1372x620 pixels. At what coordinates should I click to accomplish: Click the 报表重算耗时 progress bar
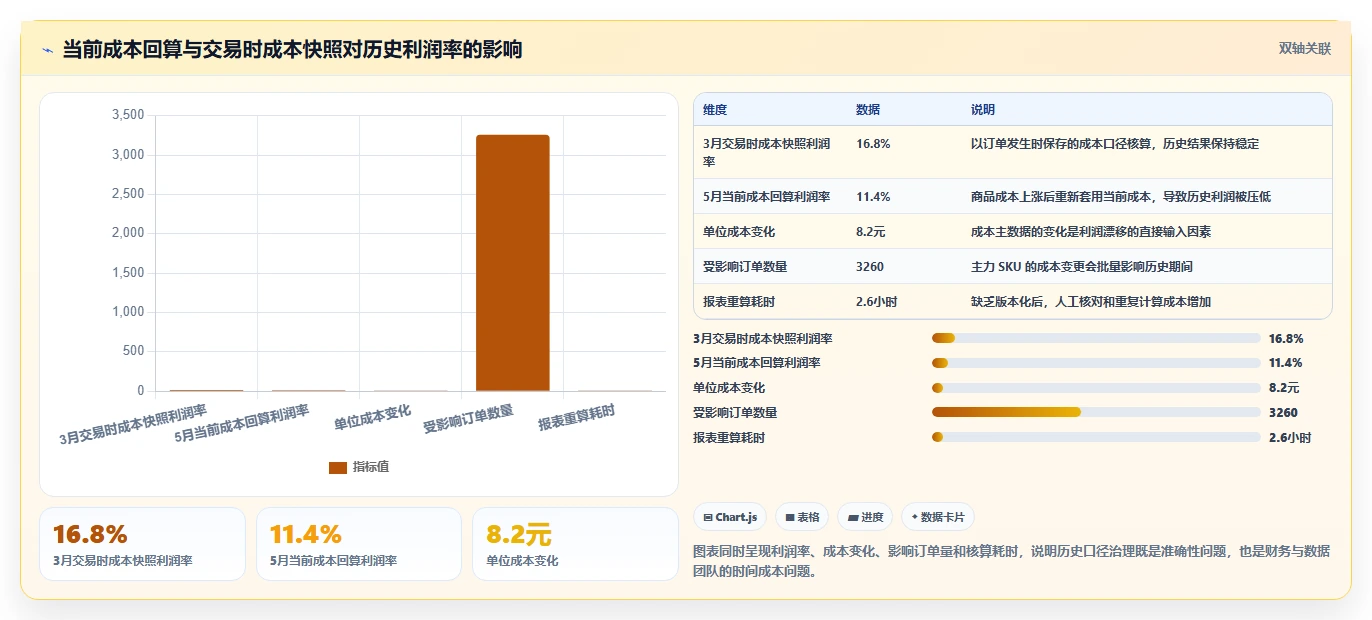[1096, 437]
